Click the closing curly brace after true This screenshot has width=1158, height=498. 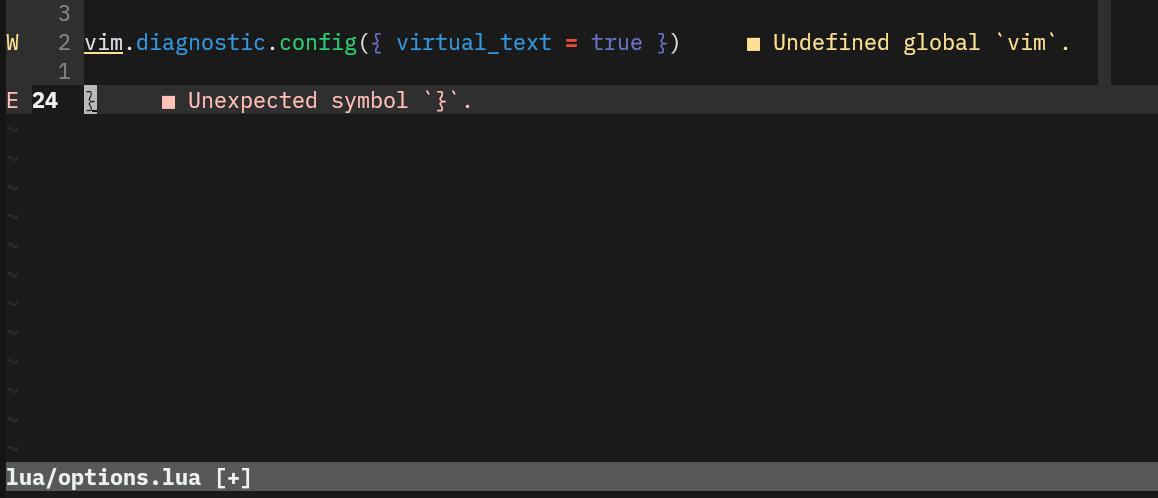(661, 43)
